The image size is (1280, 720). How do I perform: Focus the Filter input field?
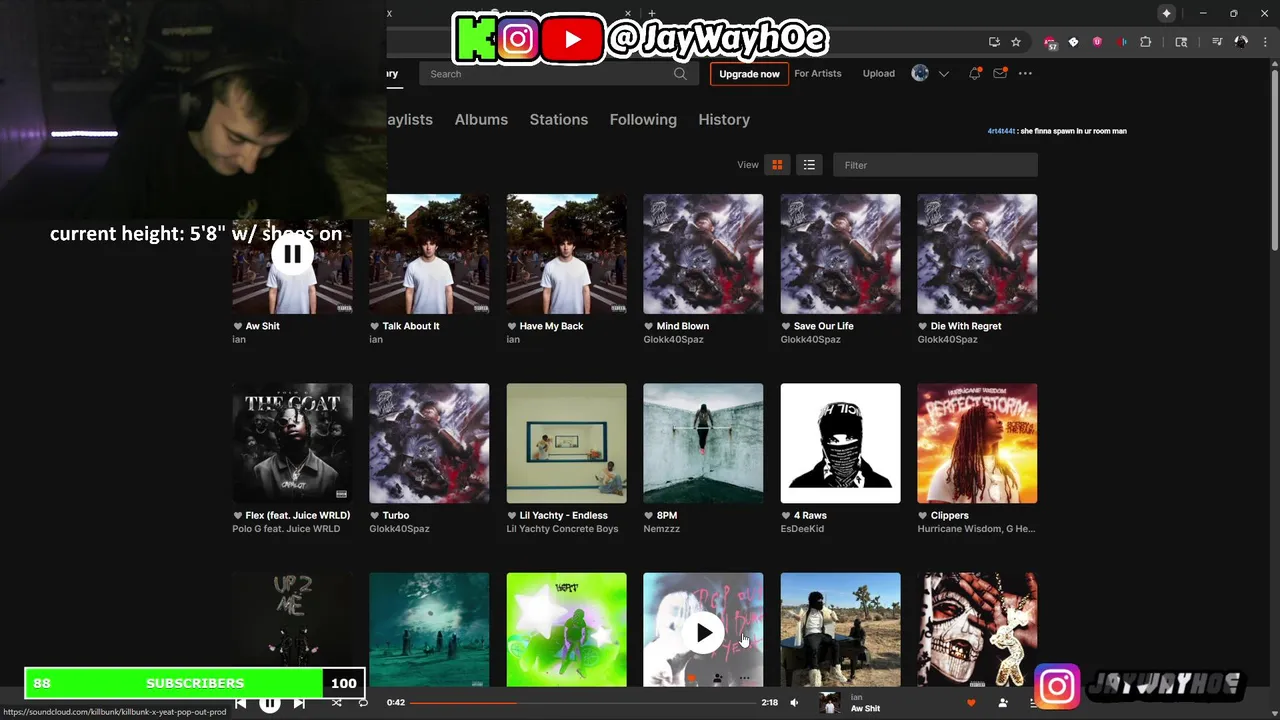pyautogui.click(x=935, y=165)
